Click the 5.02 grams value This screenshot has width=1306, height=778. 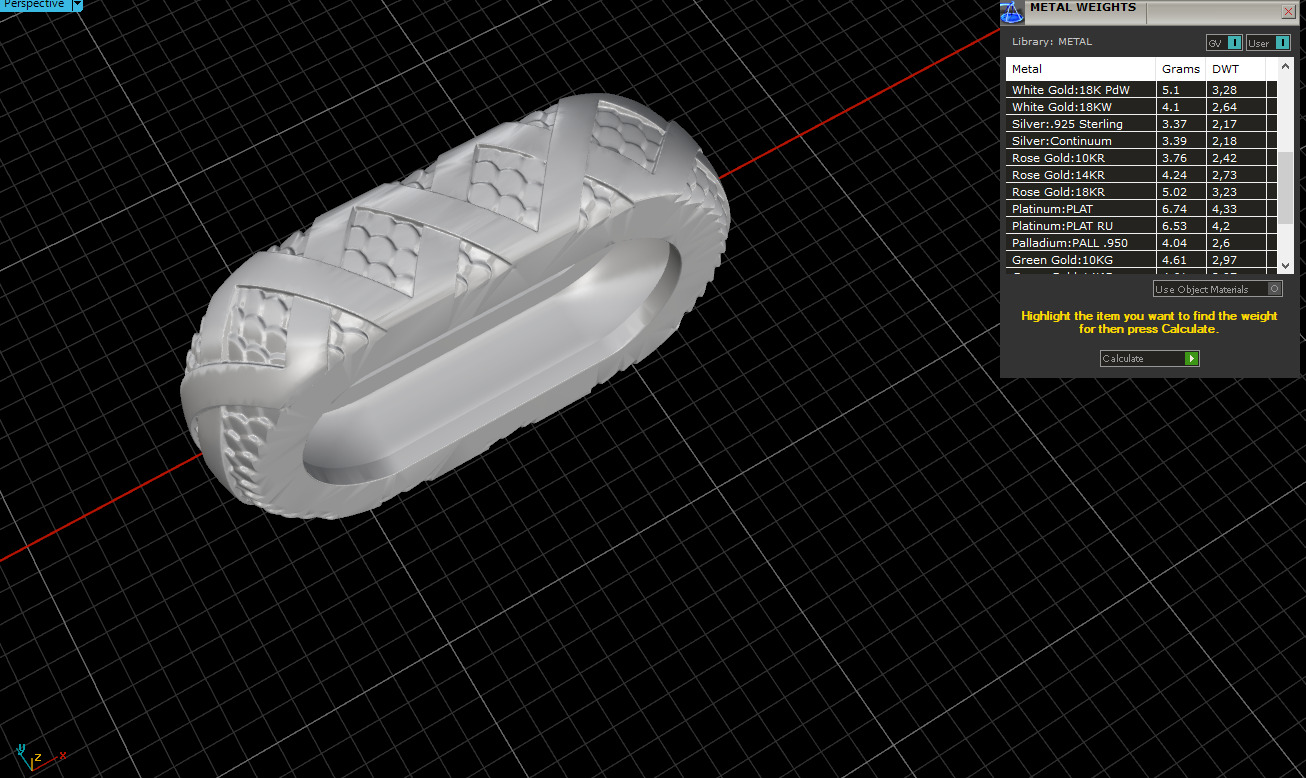coord(1172,192)
